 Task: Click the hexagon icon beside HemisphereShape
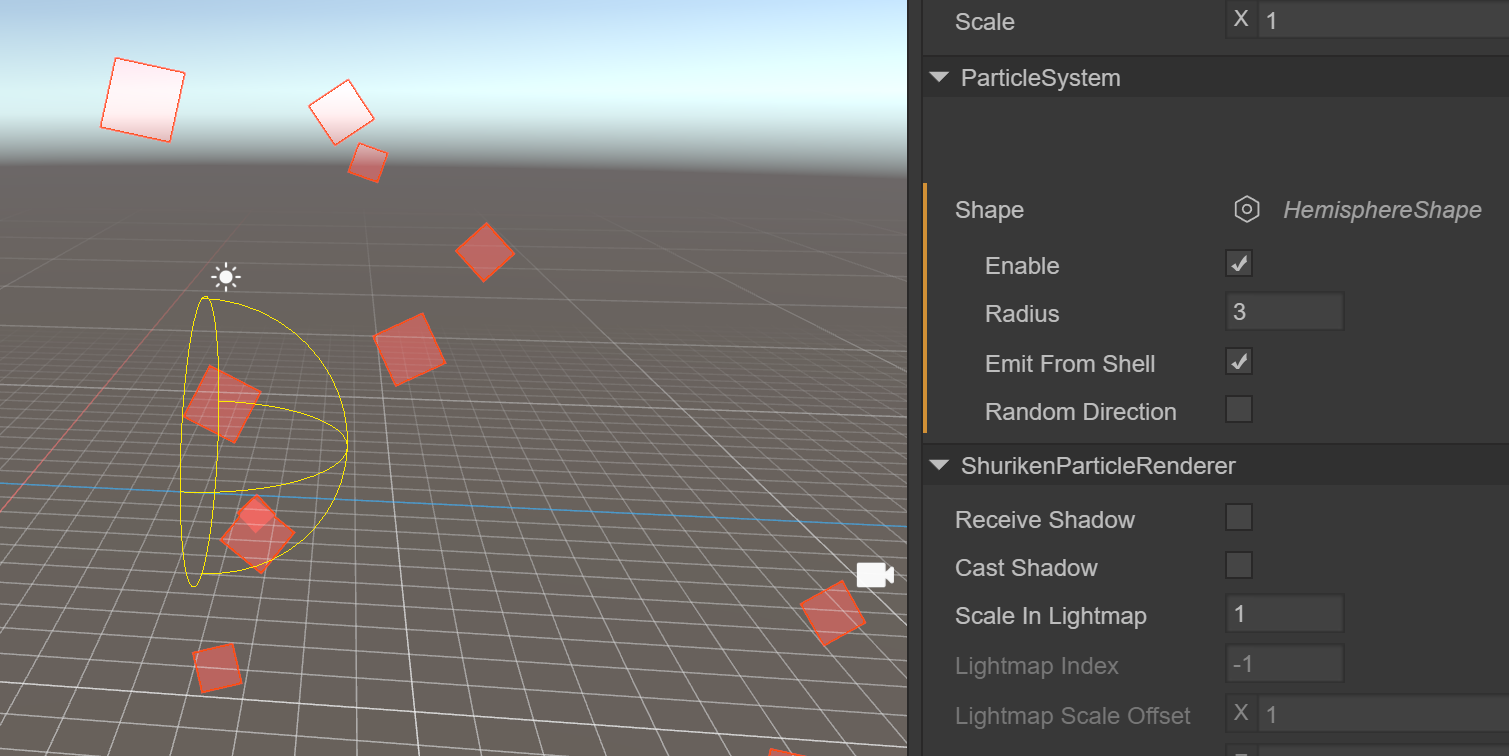point(1246,210)
